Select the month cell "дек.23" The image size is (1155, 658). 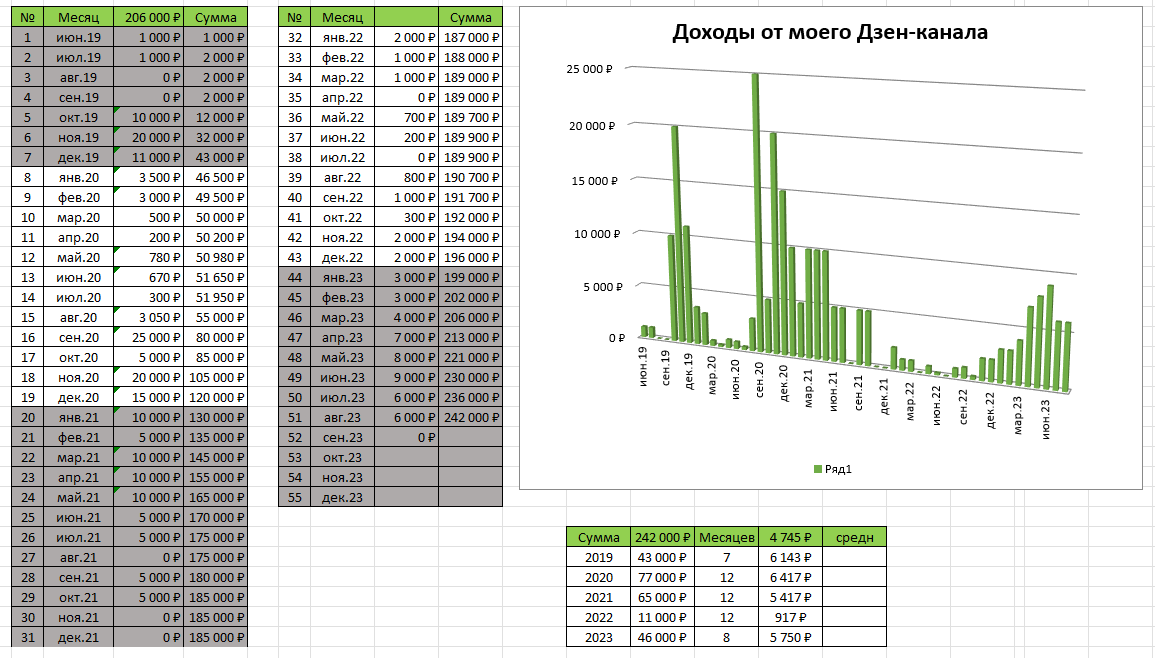pyautogui.click(x=343, y=497)
